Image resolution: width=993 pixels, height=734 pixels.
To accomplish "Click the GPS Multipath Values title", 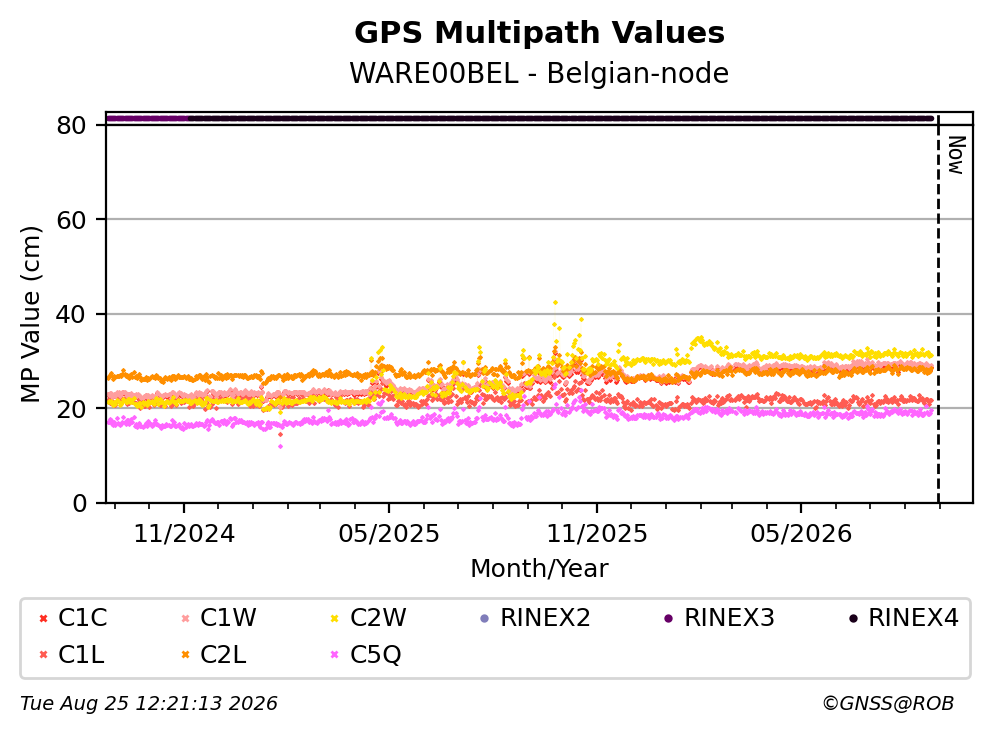I will coord(540,32).
